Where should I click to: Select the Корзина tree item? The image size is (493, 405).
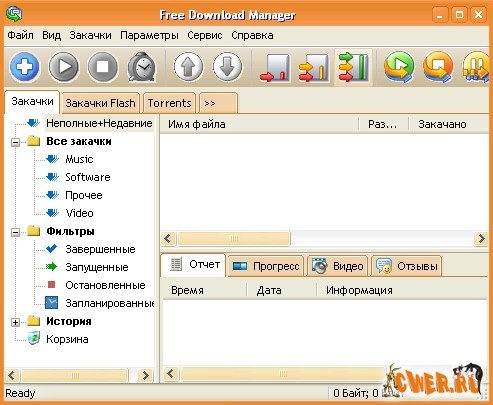pyautogui.click(x=67, y=339)
